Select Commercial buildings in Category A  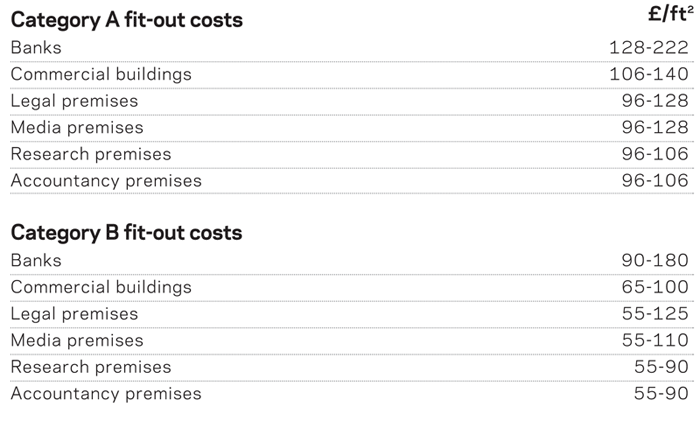[101, 74]
